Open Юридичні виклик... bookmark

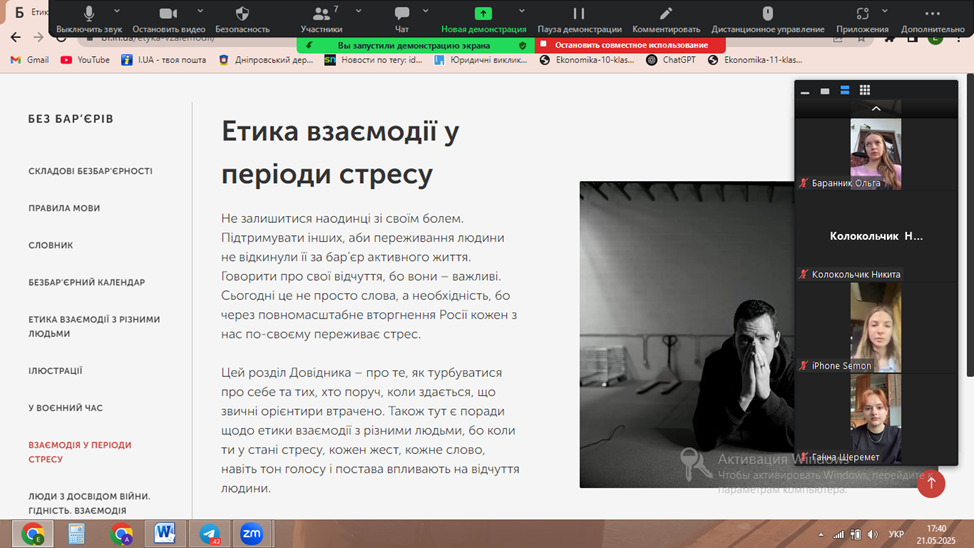tap(481, 60)
